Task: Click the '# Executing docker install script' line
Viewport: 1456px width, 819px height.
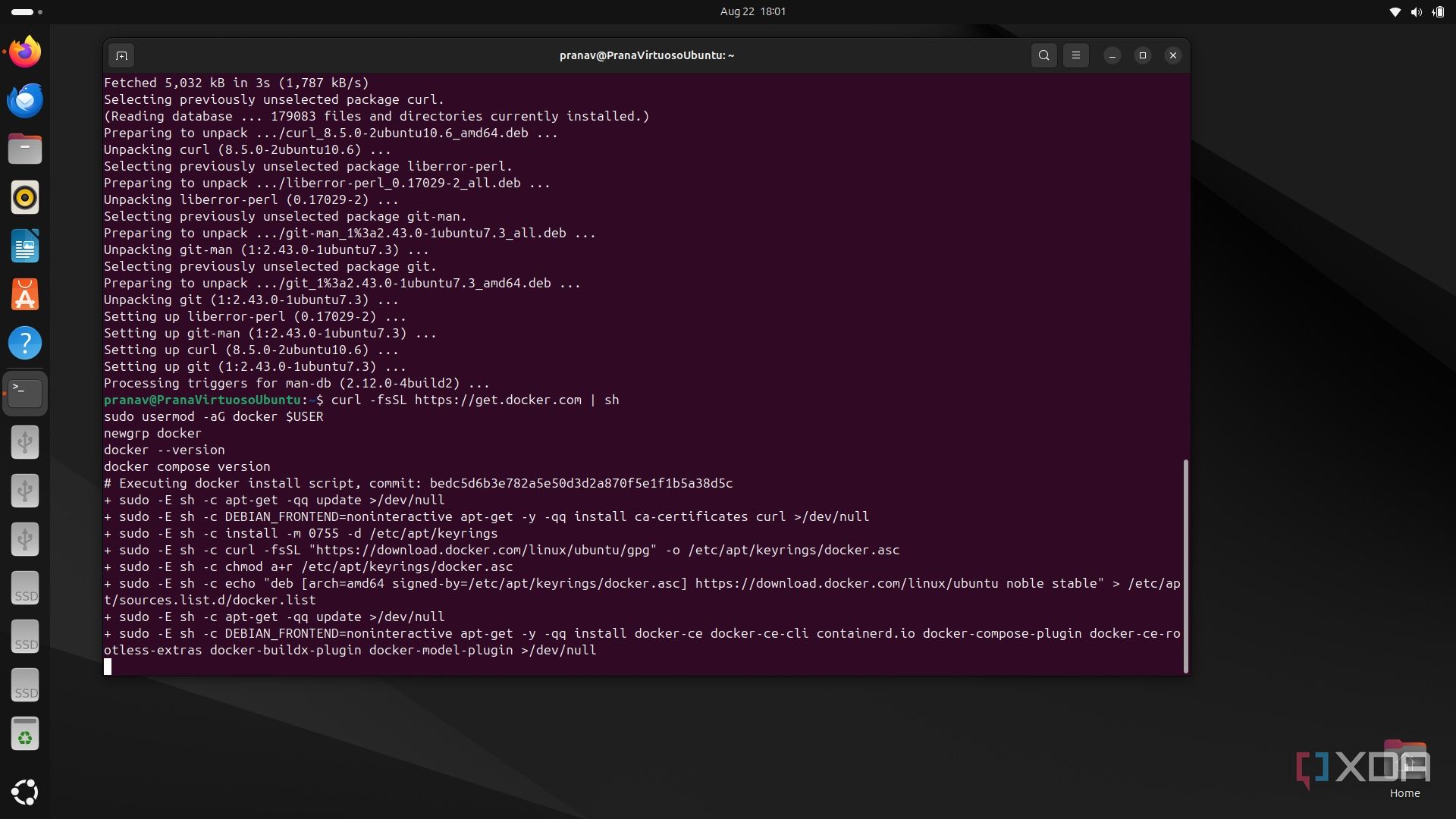Action: pos(418,483)
